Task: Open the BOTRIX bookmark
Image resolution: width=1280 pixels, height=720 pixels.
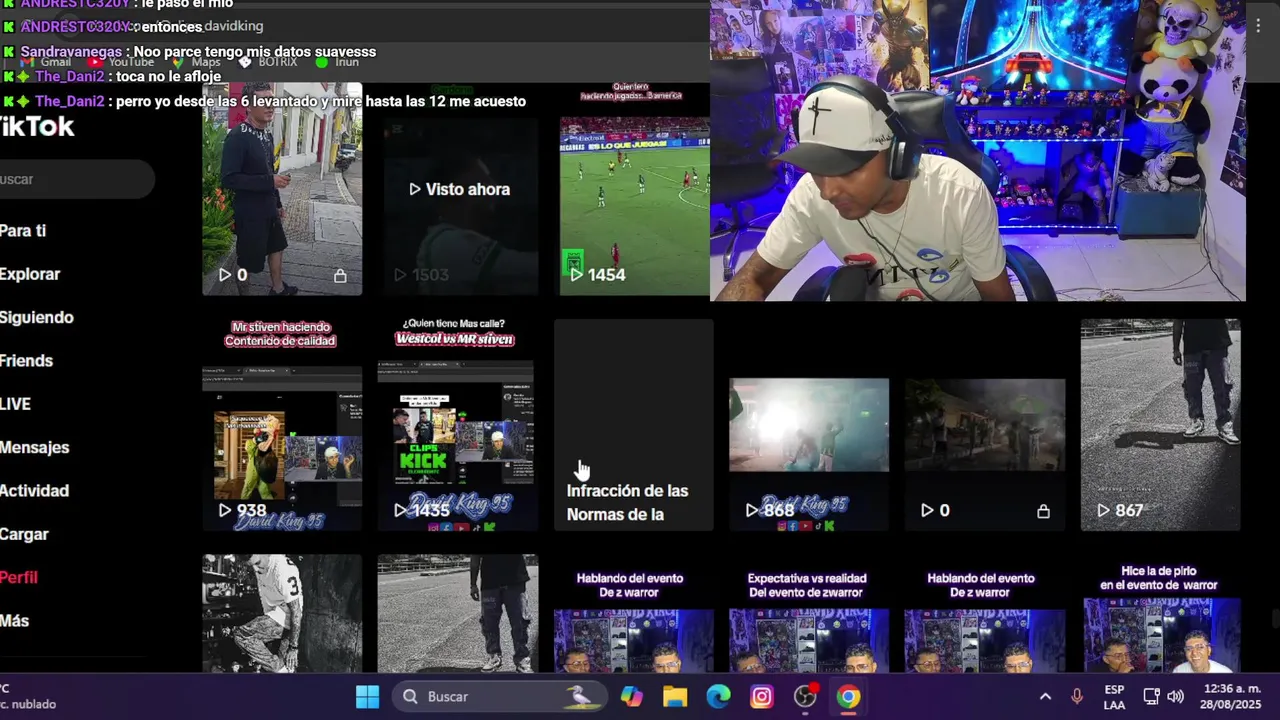Action: click(268, 62)
